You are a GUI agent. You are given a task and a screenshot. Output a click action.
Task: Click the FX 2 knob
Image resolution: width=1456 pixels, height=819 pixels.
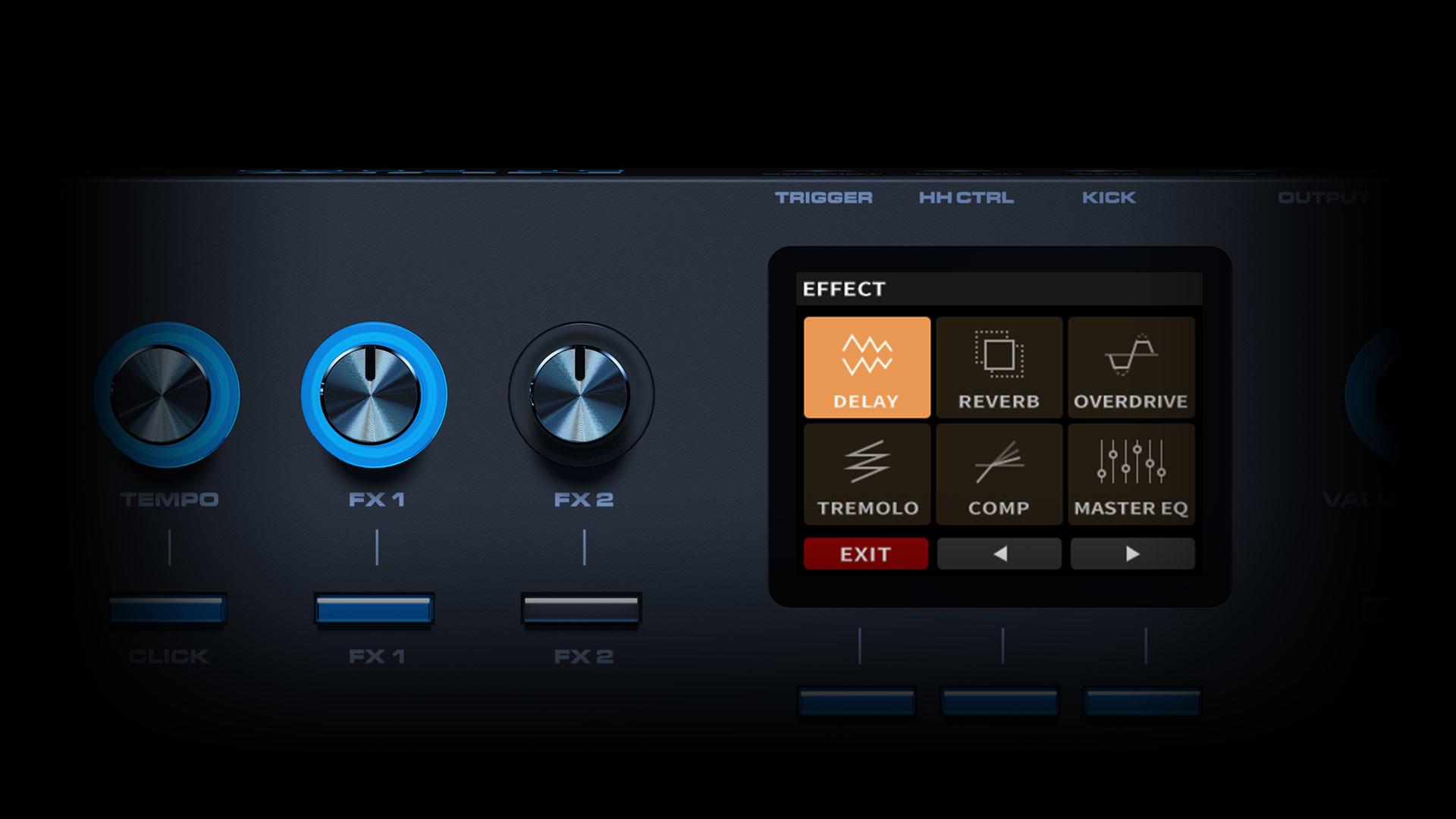point(580,394)
